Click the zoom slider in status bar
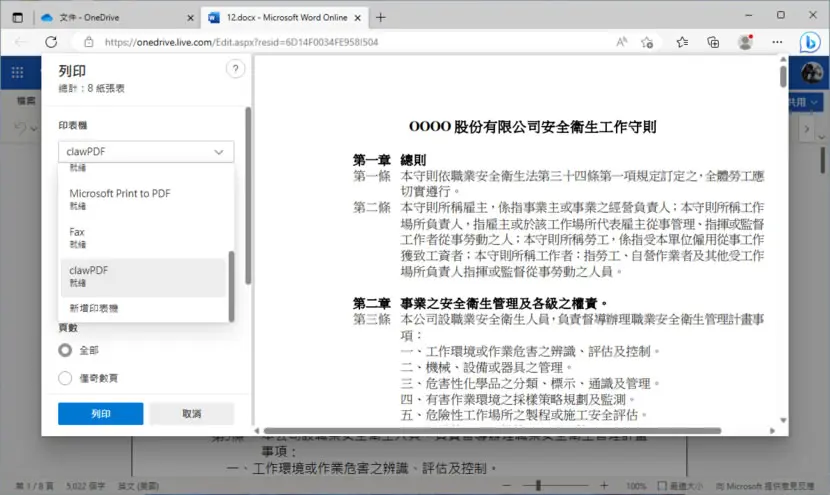The width and height of the screenshot is (830, 495). click(555, 485)
